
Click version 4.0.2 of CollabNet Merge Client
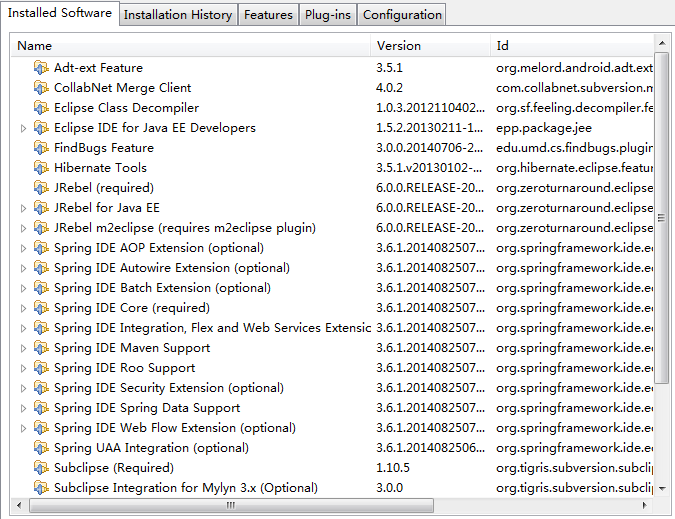click(389, 88)
